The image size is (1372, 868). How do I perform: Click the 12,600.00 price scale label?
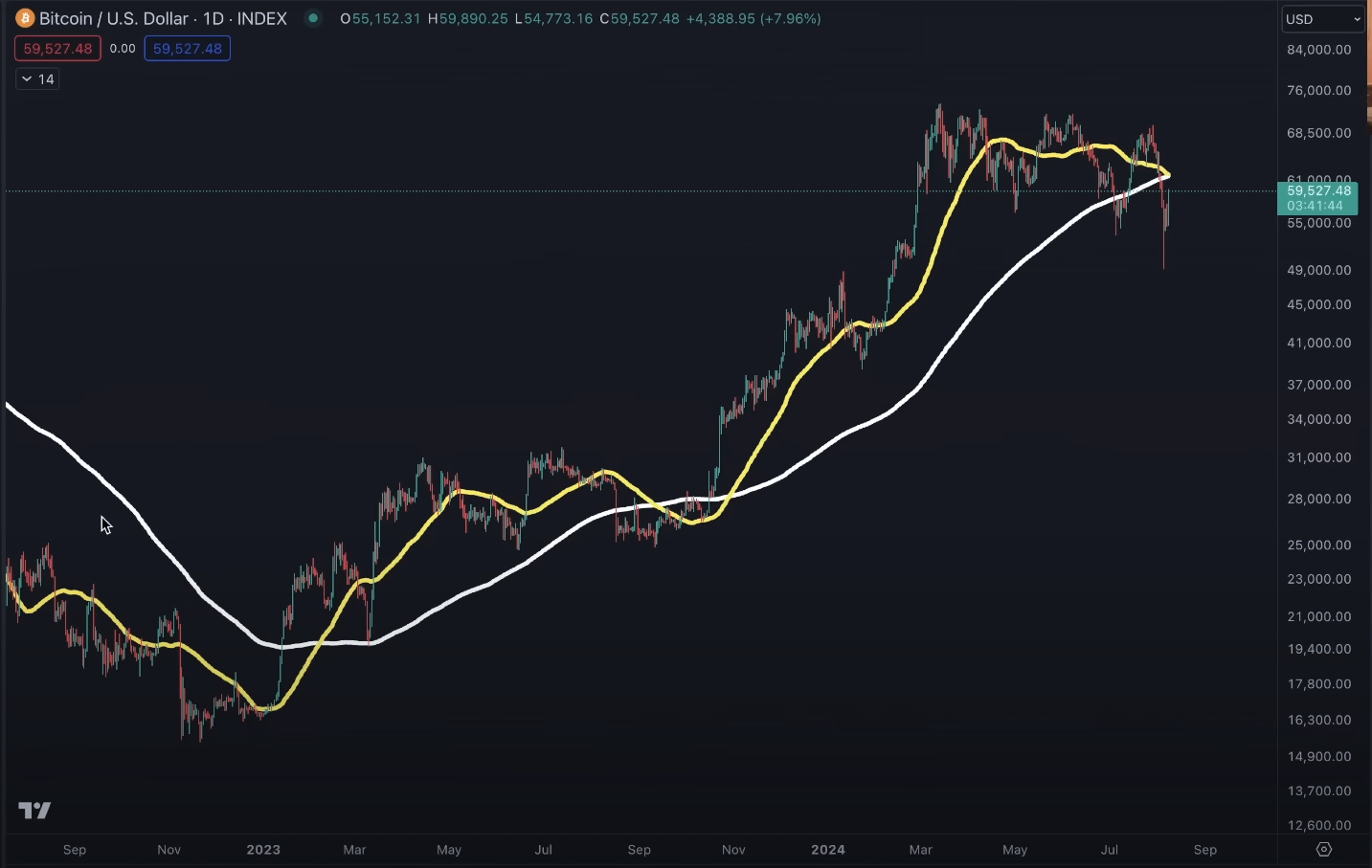1319,826
